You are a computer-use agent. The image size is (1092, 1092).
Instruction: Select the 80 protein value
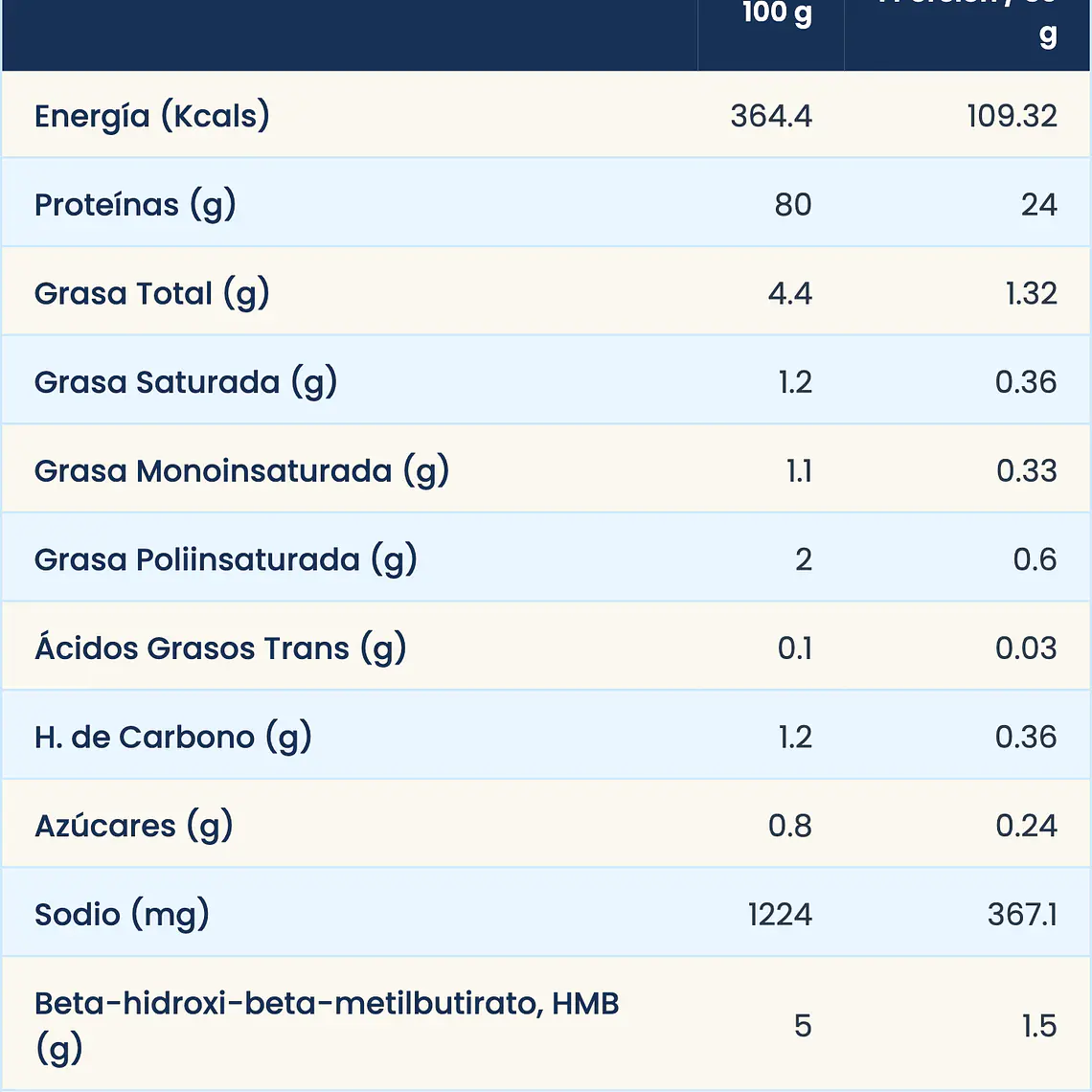pos(793,205)
